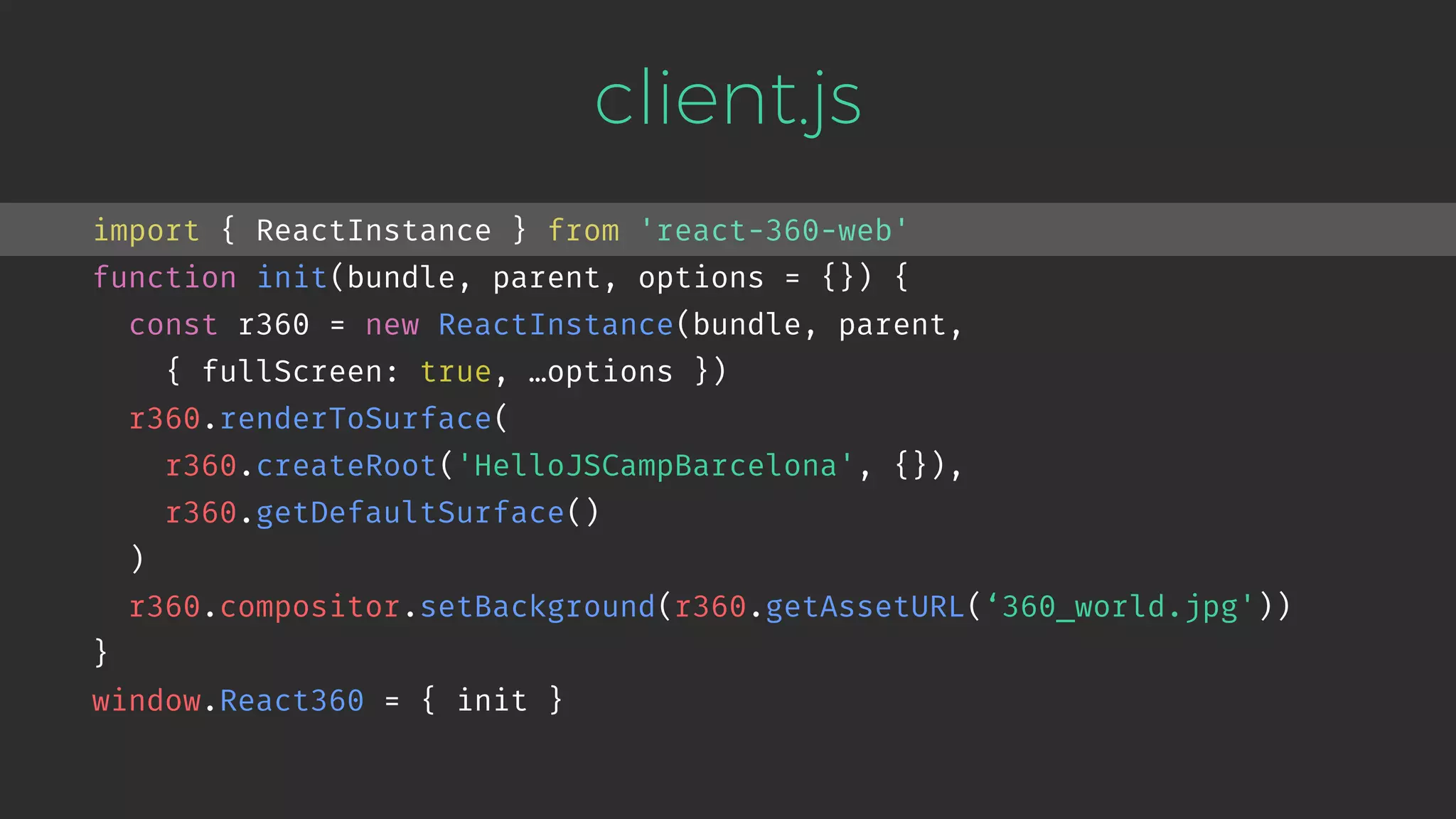Click the '…options' spread expression
The width and height of the screenshot is (1456, 819).
pos(601,373)
